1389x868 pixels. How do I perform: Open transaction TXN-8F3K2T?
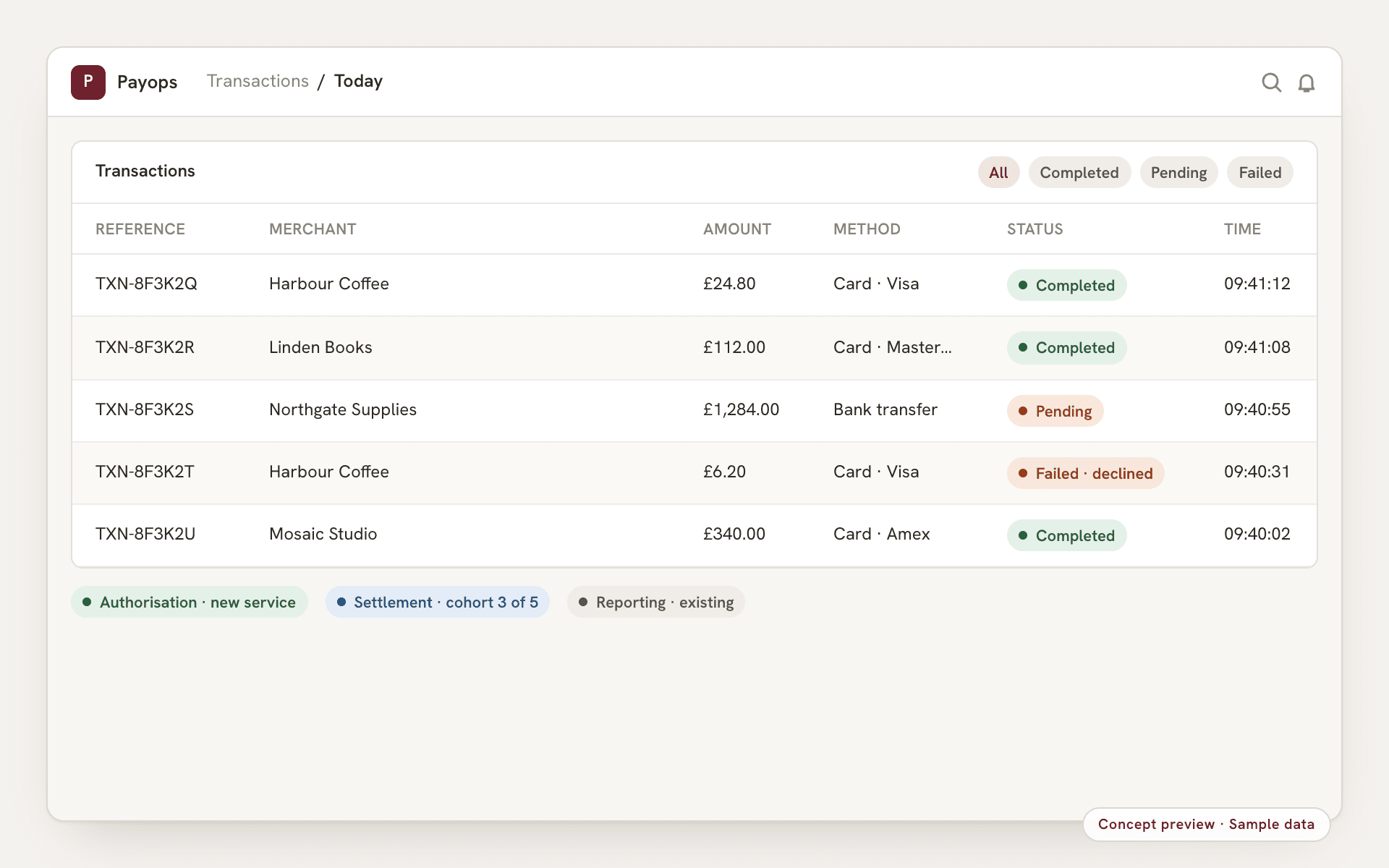click(x=145, y=472)
